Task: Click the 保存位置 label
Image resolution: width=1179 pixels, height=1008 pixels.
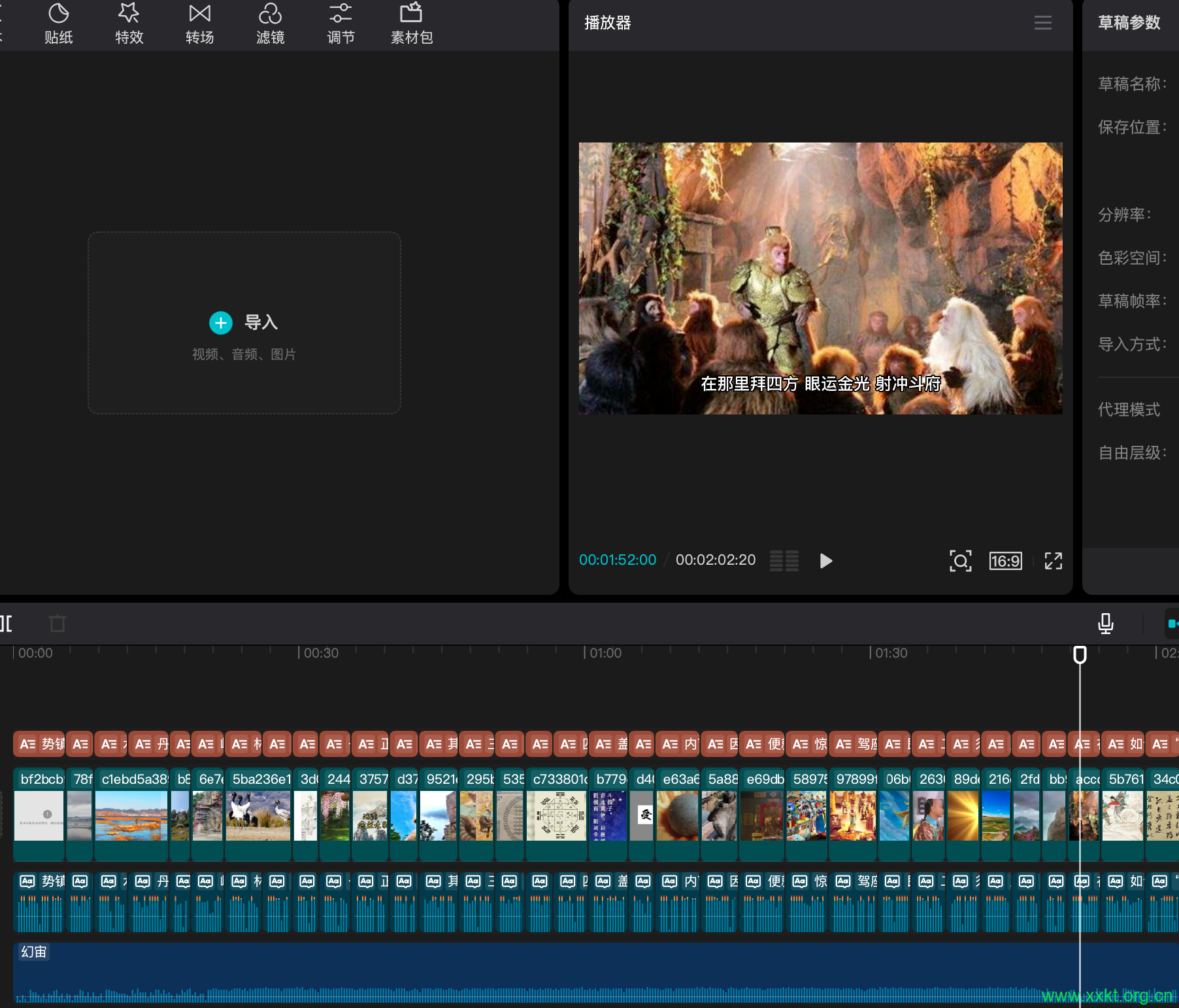Action: coord(1132,127)
